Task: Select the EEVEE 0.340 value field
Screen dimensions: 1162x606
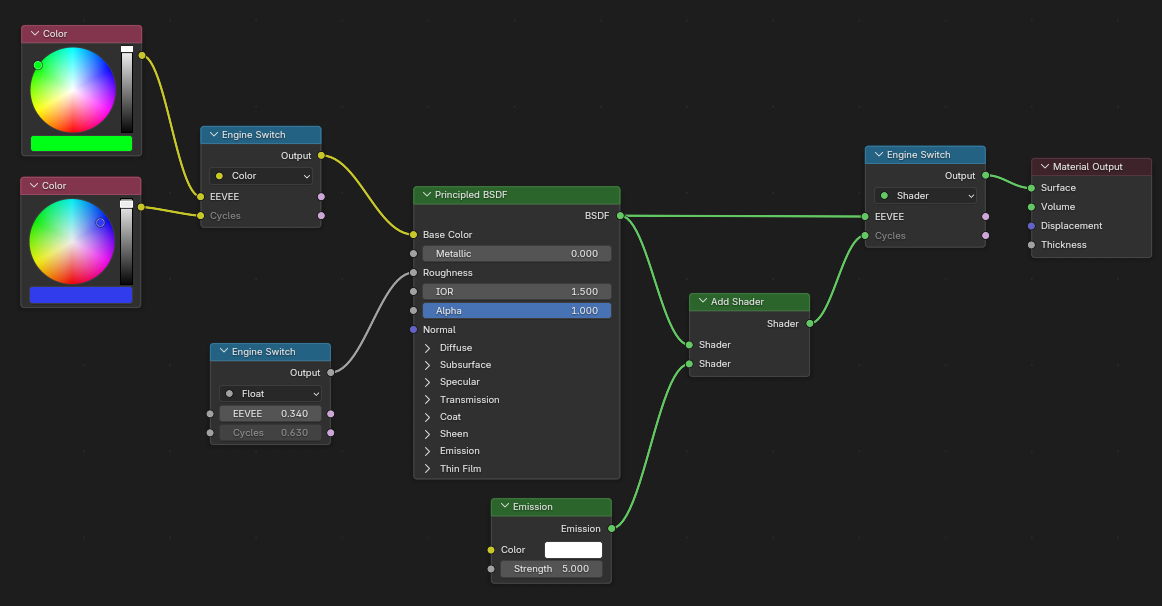Action: pyautogui.click(x=270, y=413)
